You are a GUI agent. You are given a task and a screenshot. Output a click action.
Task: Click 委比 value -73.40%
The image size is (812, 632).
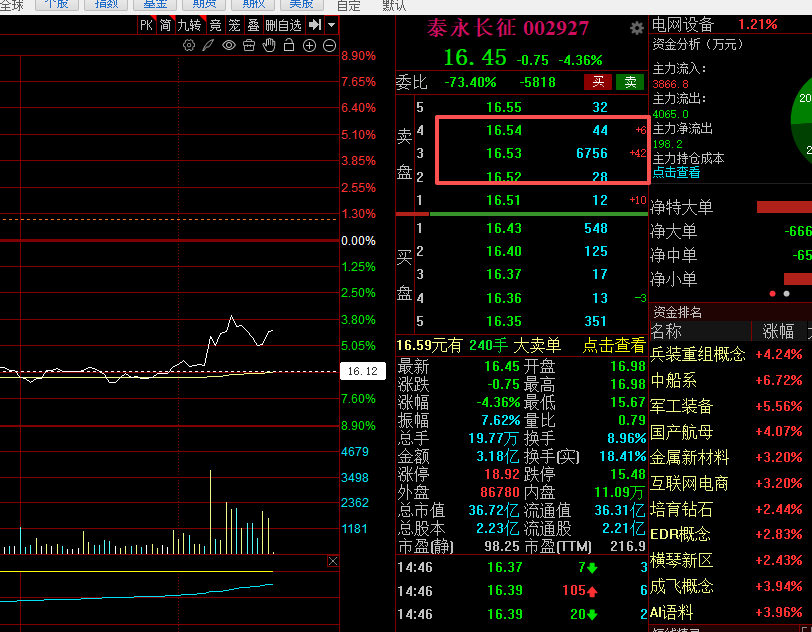(x=470, y=82)
